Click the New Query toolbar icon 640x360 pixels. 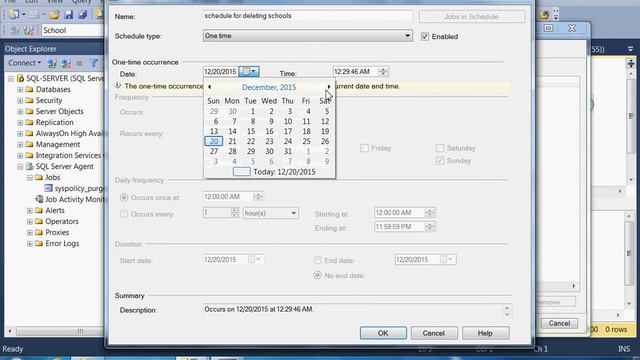click(x=13, y=15)
